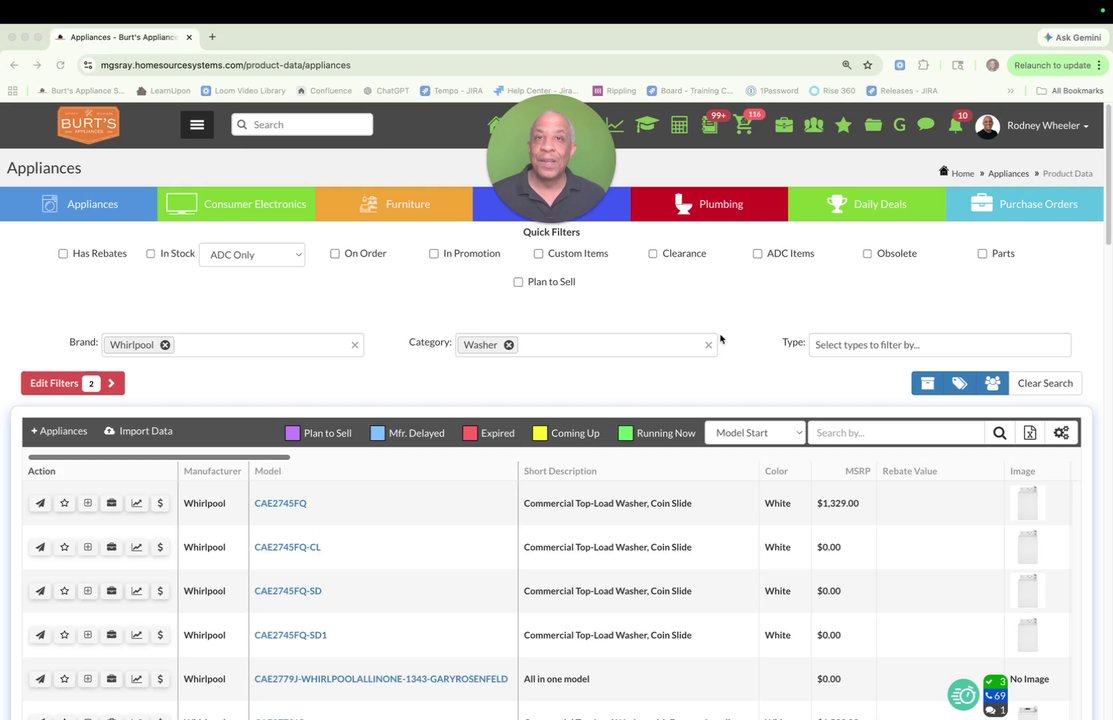Click the Clear Search button
The image size is (1113, 720).
tap(1045, 383)
